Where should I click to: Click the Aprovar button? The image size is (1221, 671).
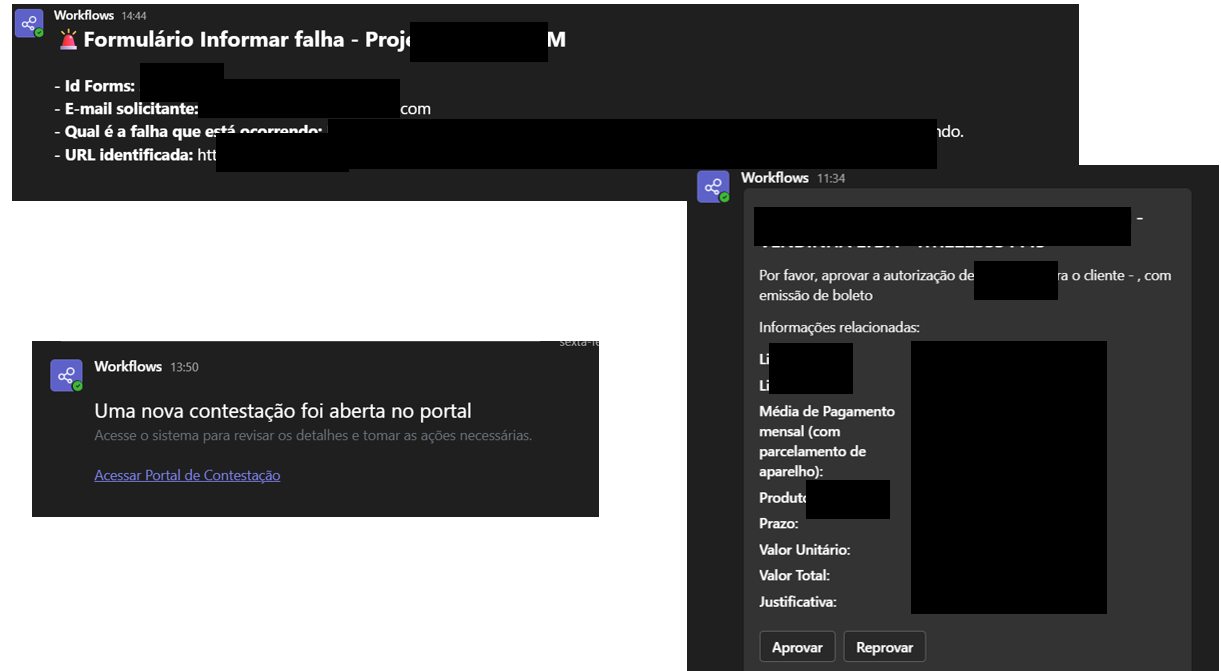797,646
